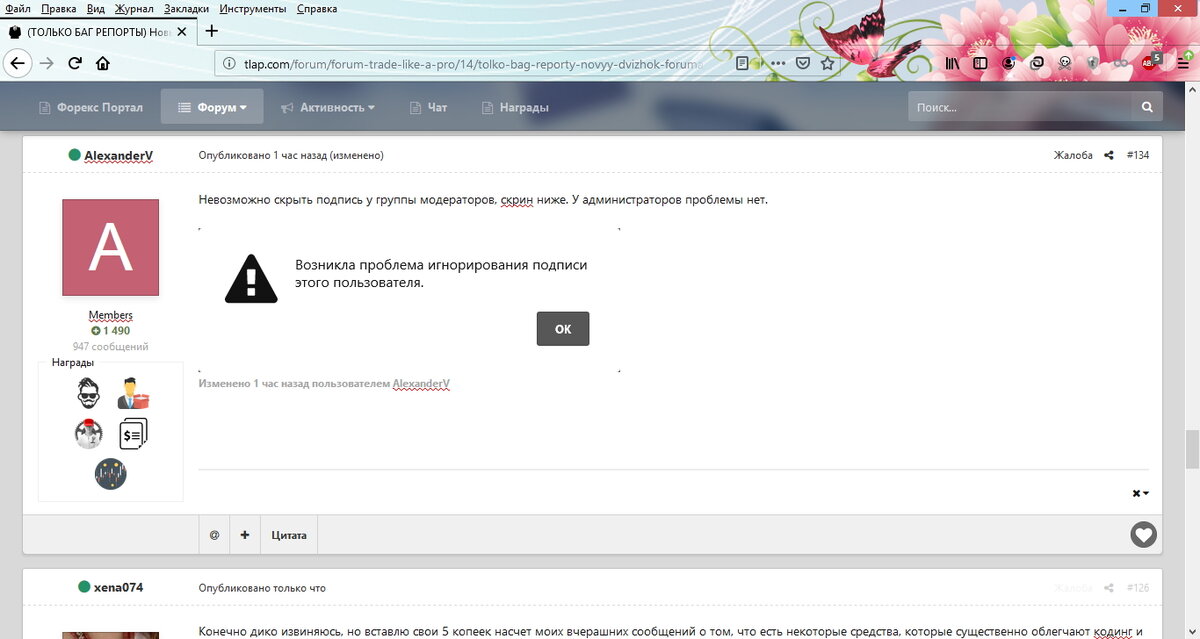Submit search with magnifier icon
The width and height of the screenshot is (1200, 639).
click(1147, 107)
